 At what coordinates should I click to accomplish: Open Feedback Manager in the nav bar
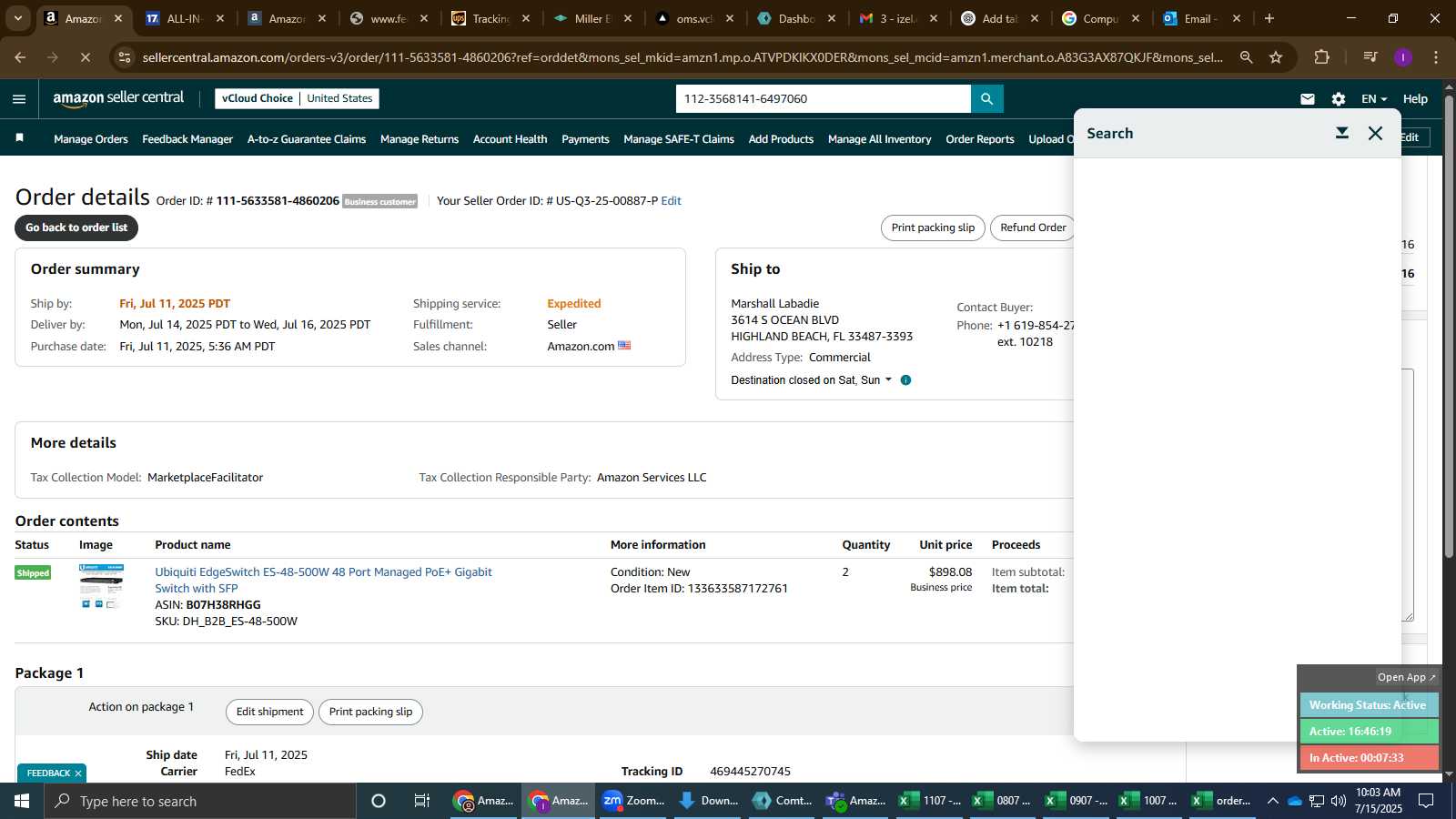pos(187,139)
